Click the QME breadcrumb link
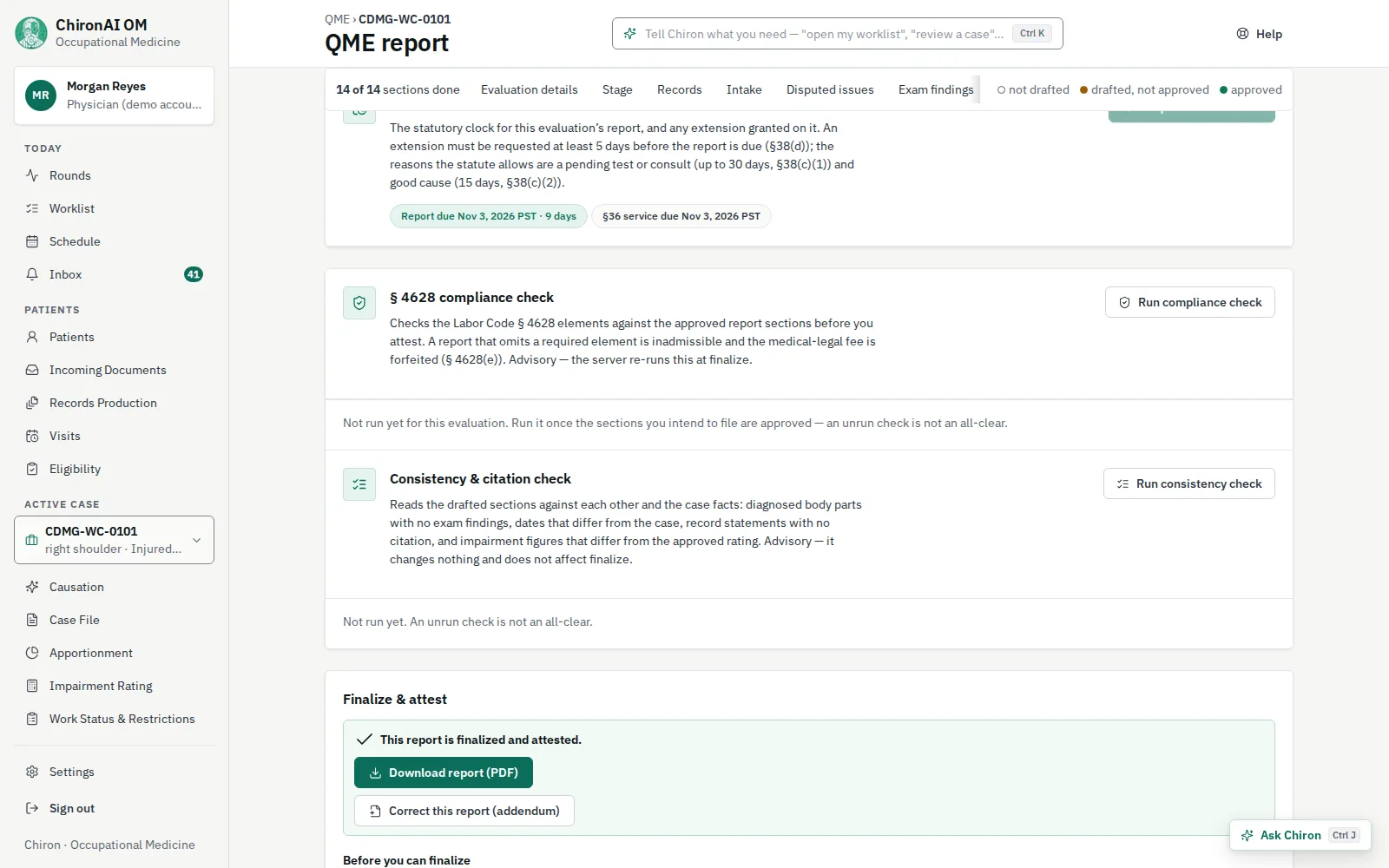This screenshot has height=868, width=1389. 337,19
